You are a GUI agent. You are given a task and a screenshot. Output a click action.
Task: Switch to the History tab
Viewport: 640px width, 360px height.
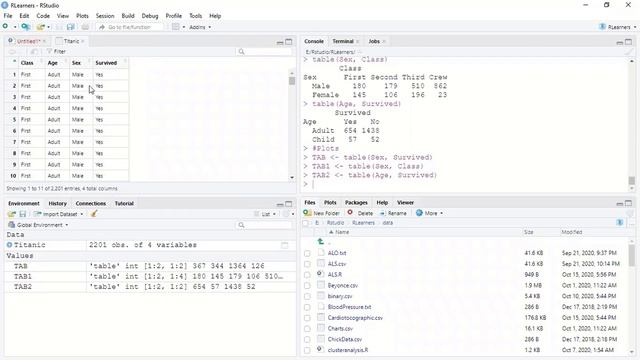click(58, 203)
